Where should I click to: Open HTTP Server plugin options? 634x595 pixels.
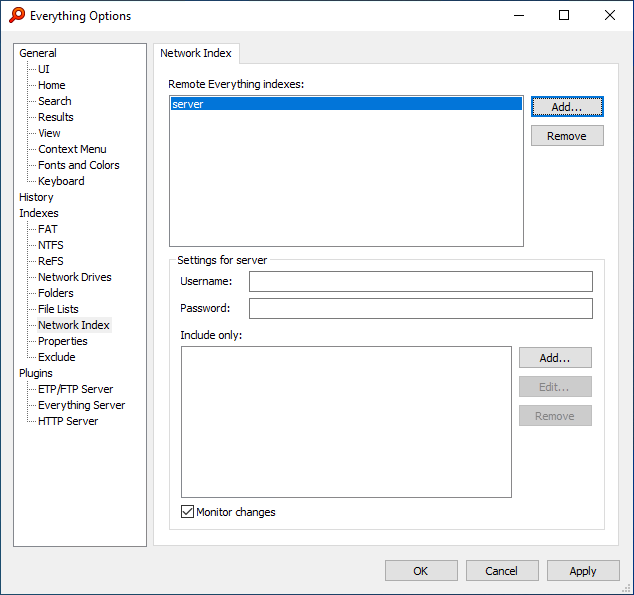(68, 421)
